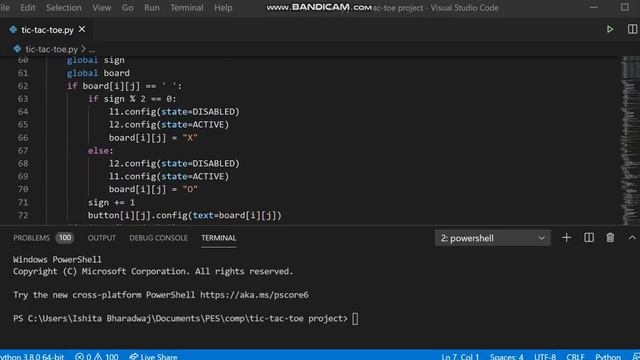Open the View menu

(x=102, y=8)
